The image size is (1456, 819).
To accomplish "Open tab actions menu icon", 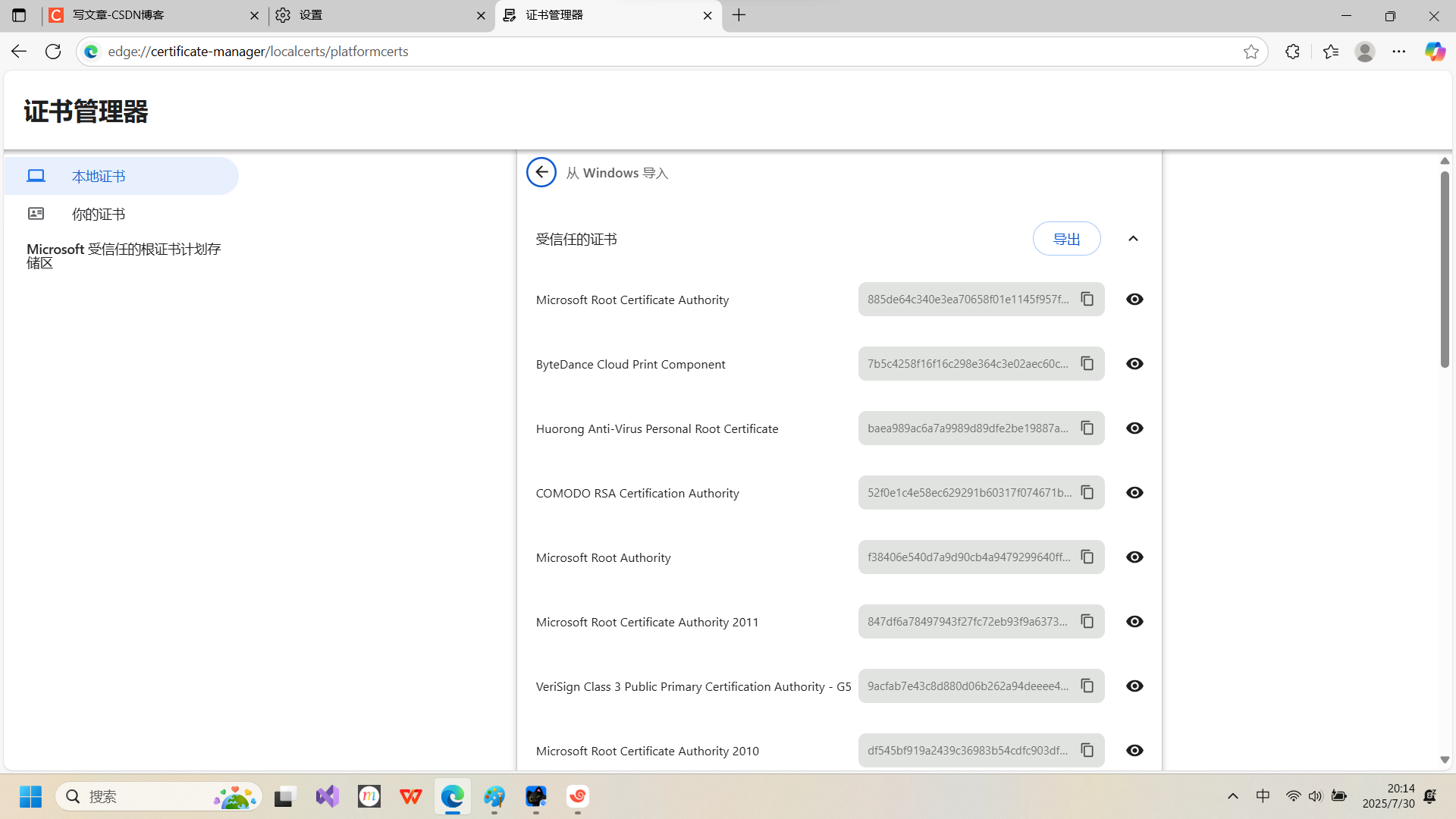I will tap(19, 15).
